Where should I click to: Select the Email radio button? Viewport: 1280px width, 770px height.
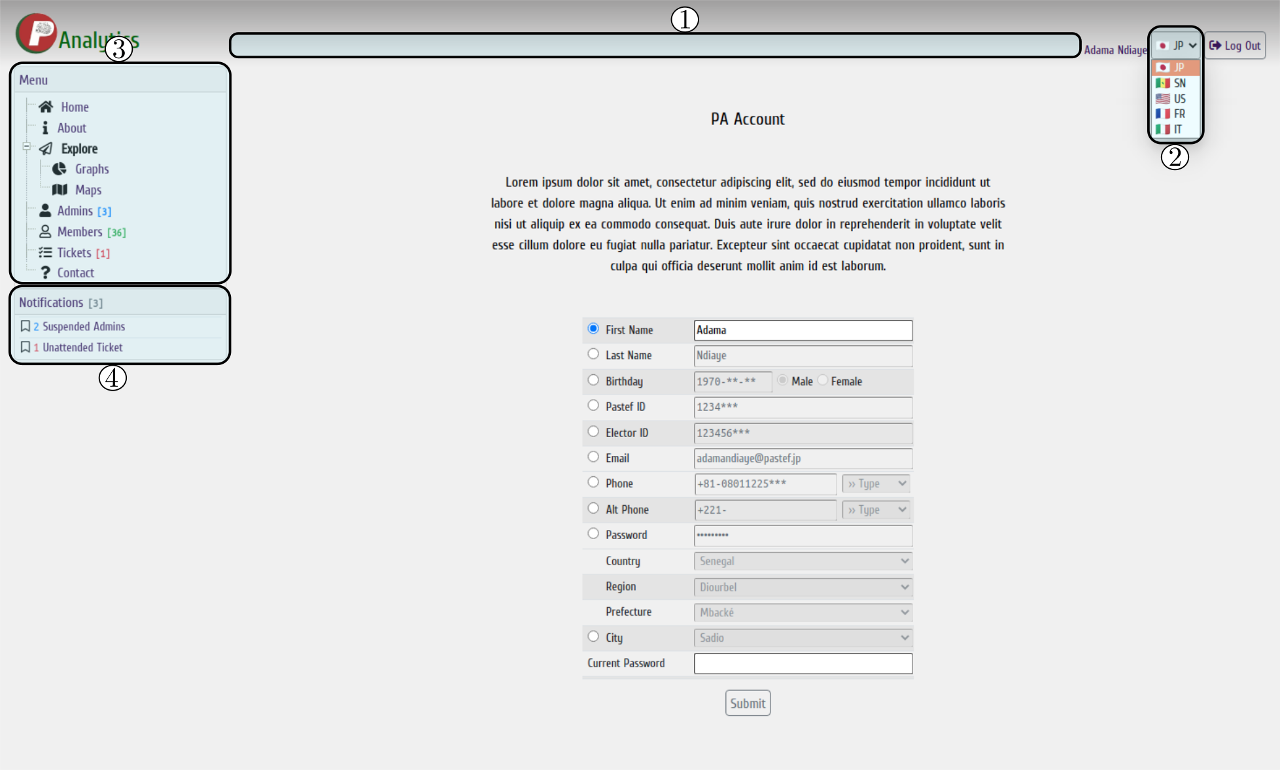(592, 456)
